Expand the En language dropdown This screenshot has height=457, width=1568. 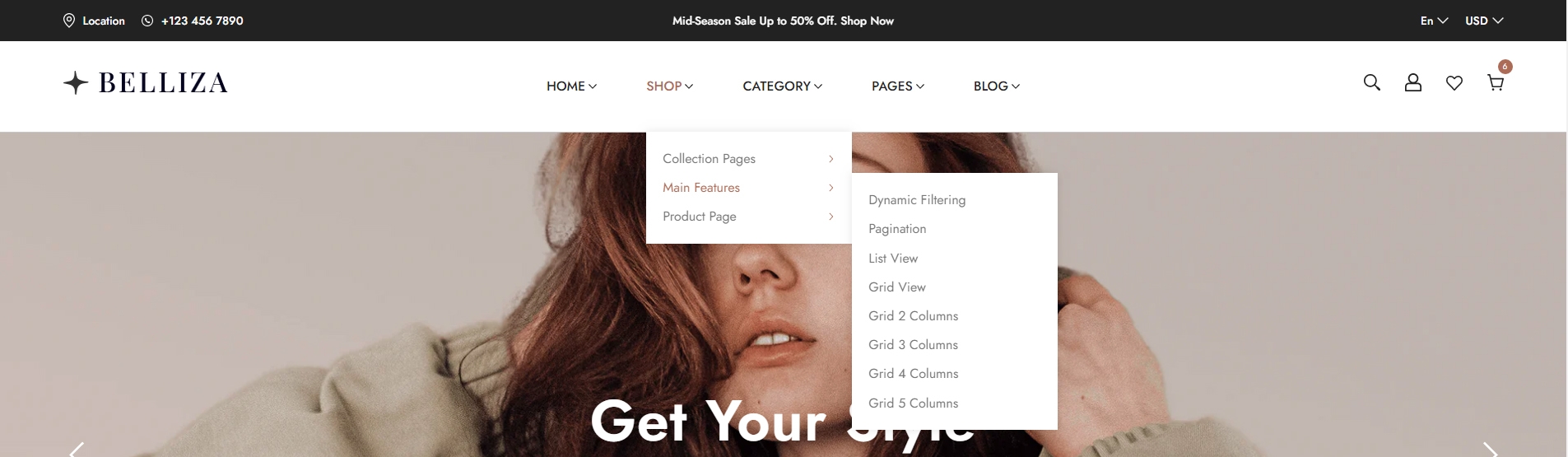[x=1434, y=21]
